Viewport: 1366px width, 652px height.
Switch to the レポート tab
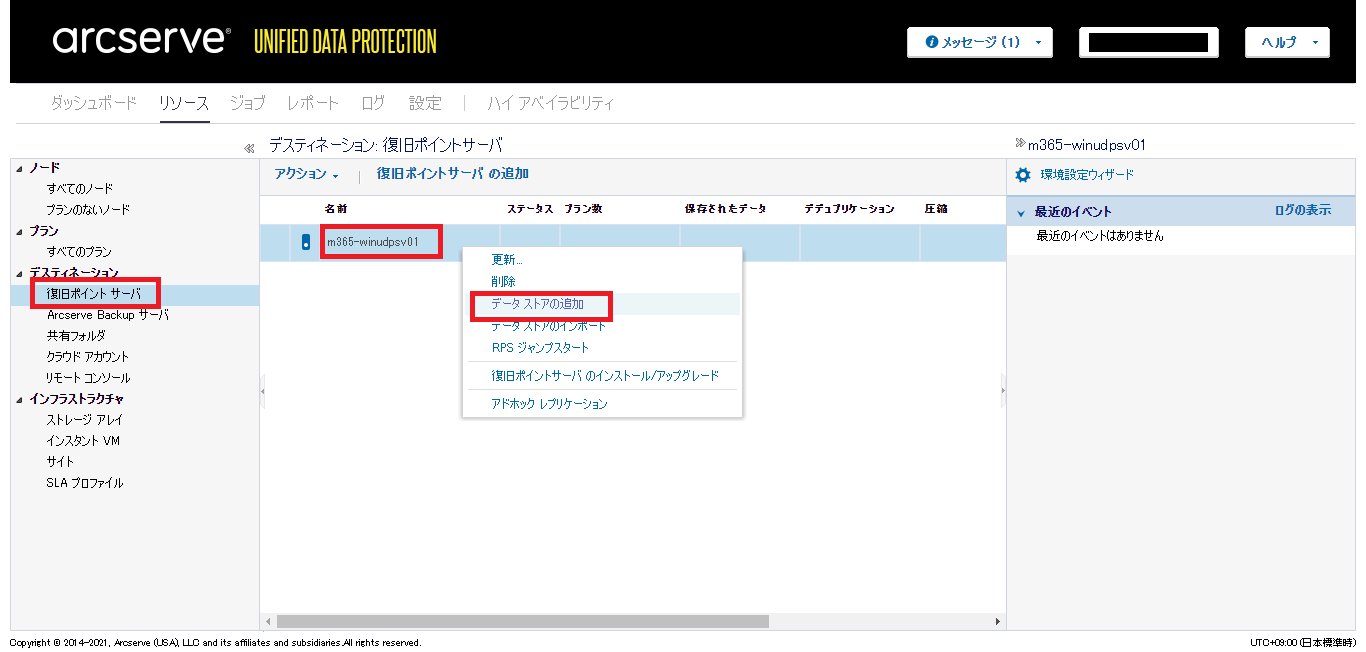(313, 103)
